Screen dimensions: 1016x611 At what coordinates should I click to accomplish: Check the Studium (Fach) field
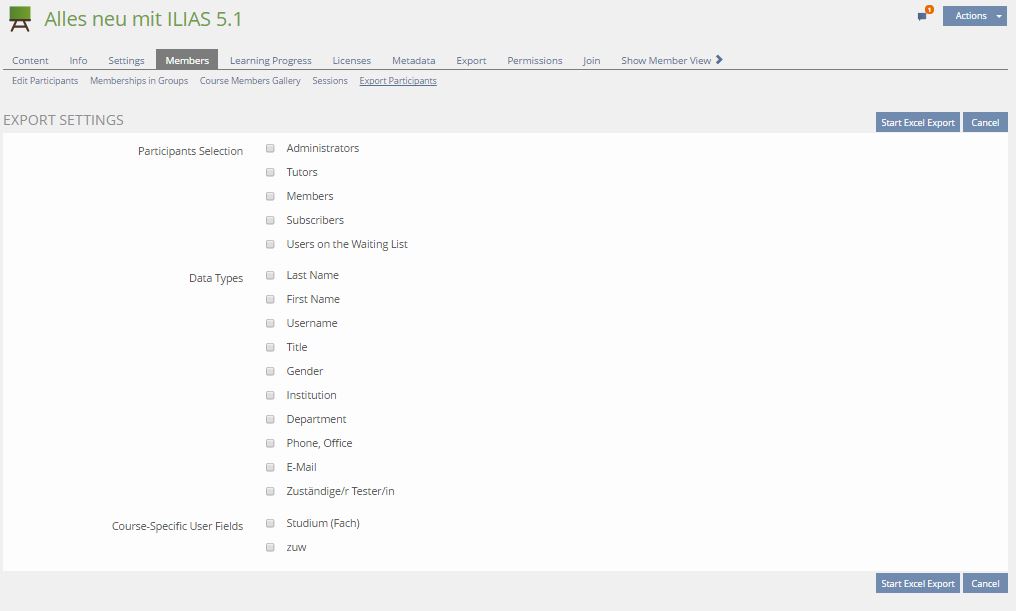click(270, 523)
